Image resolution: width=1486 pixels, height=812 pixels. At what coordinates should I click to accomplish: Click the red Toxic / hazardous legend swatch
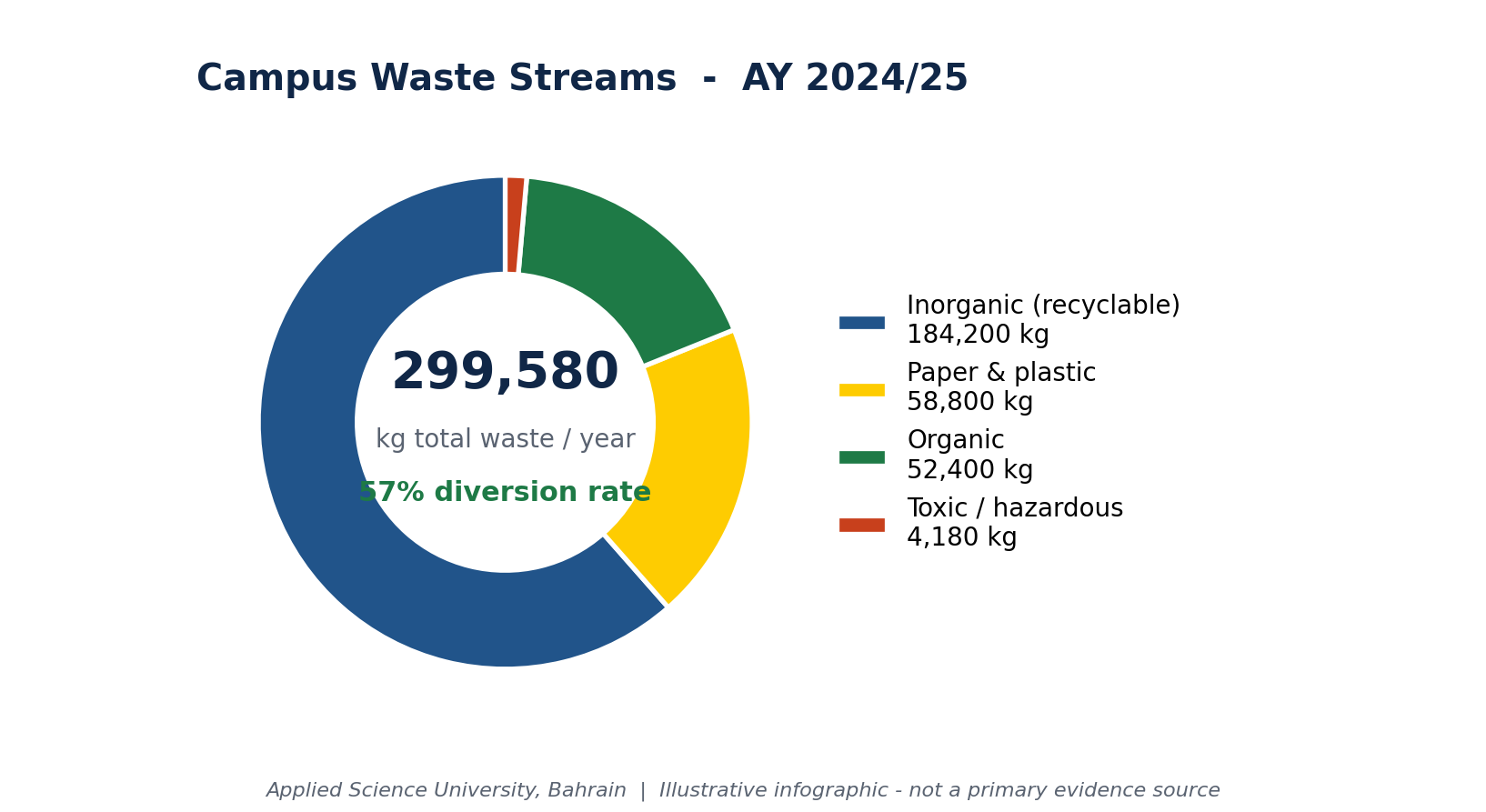(x=861, y=525)
